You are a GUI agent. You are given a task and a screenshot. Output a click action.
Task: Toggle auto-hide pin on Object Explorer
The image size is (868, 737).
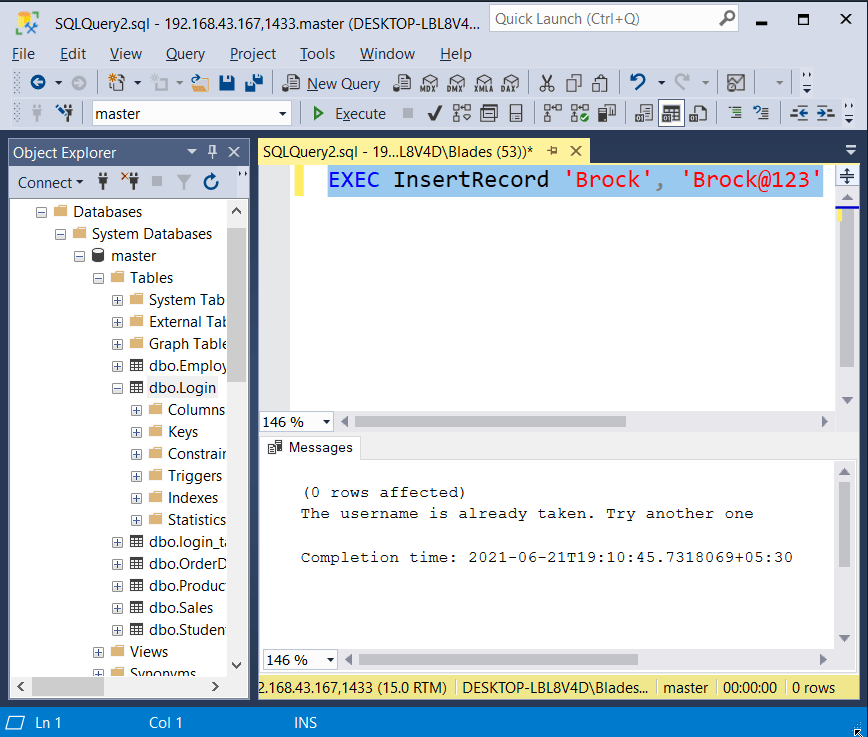(212, 152)
